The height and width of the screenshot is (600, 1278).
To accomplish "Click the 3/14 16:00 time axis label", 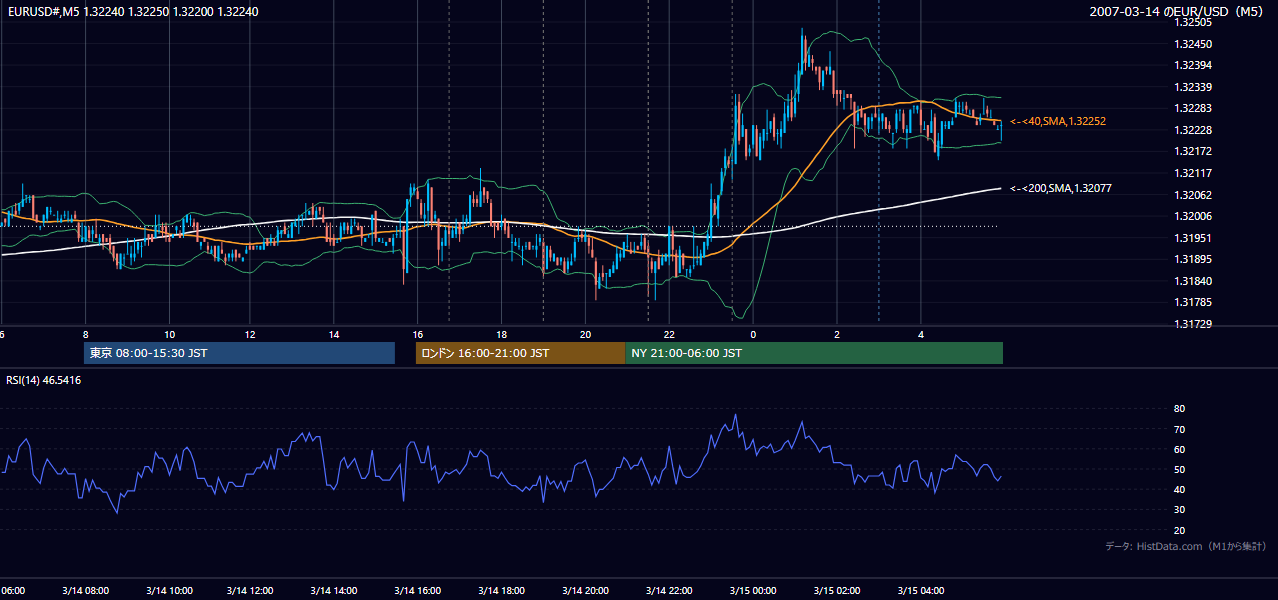I will [417, 591].
